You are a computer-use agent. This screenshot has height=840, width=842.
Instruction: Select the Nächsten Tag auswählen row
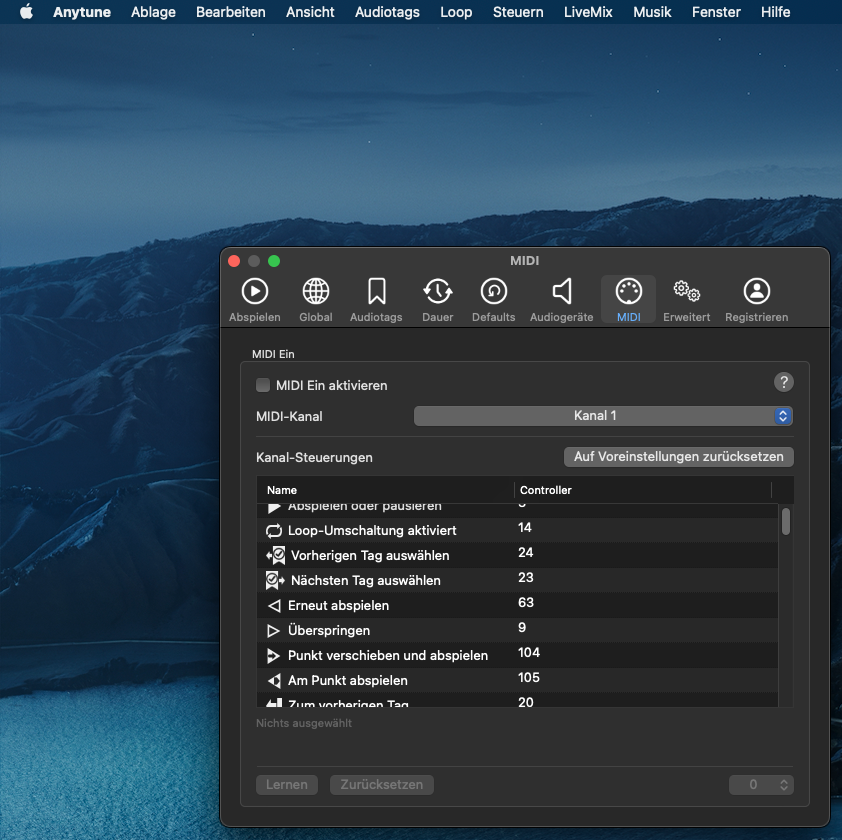click(517, 581)
